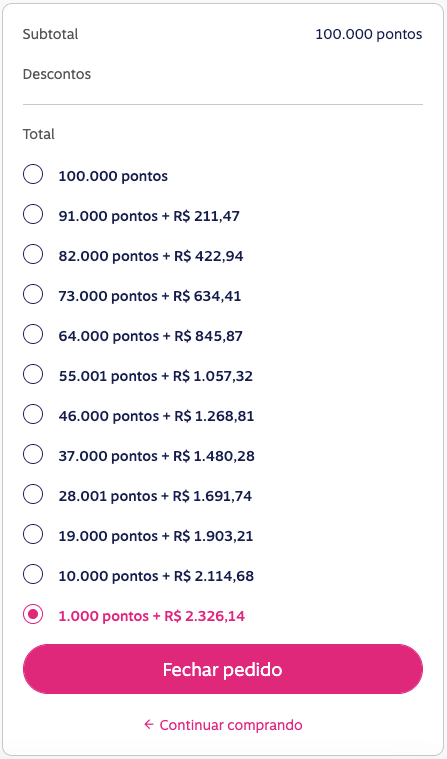Choose 91.000 pontos + R$ 211,47 option
Image resolution: width=447 pixels, height=759 pixels.
tap(33, 214)
